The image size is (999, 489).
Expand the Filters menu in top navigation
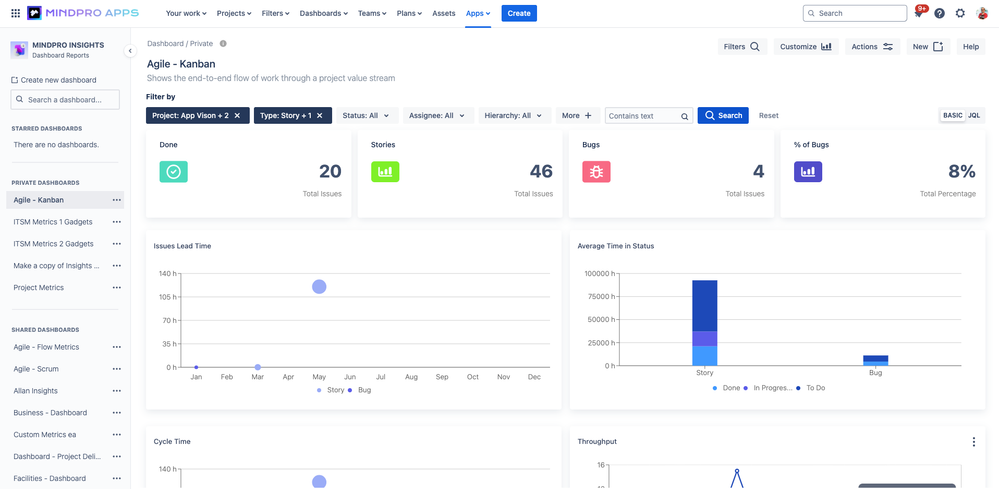[x=276, y=13]
